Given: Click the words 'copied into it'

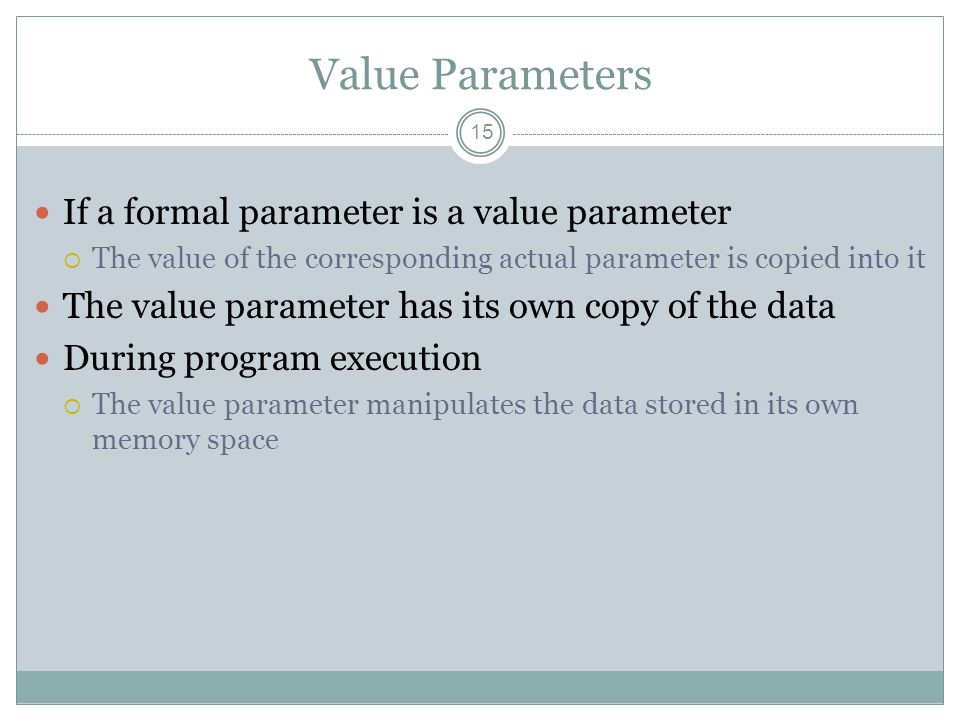Looking at the screenshot, I should coord(839,259).
